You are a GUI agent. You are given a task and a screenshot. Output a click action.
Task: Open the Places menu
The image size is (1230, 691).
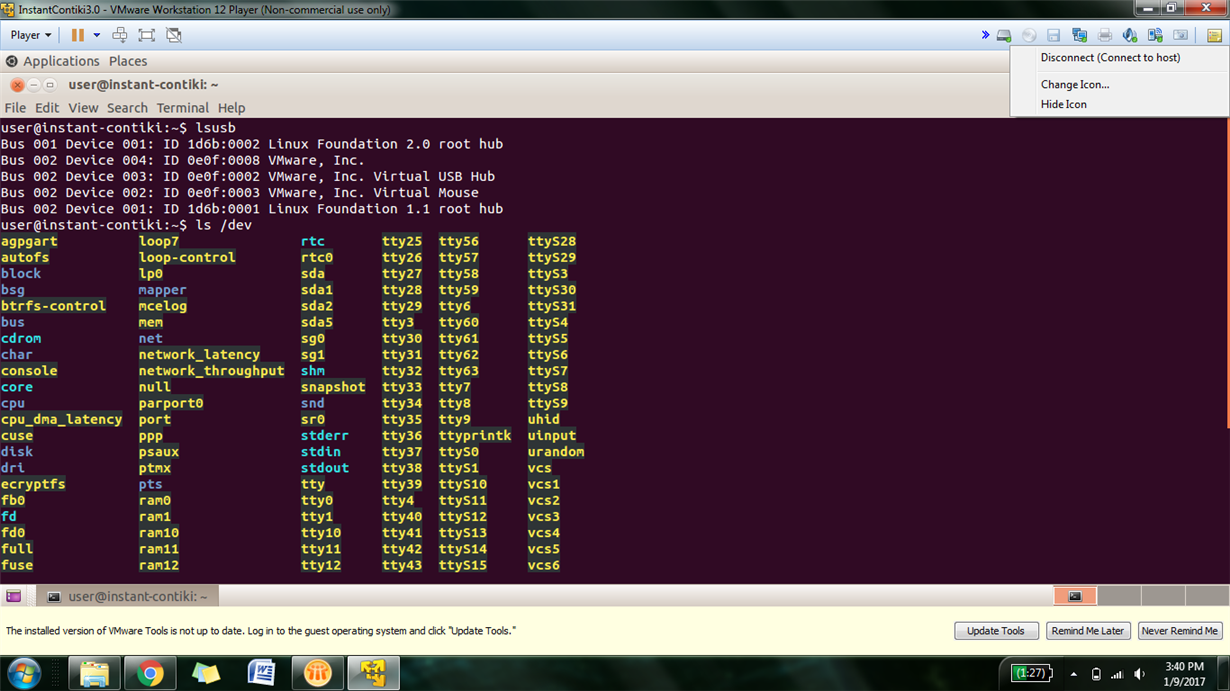(128, 61)
